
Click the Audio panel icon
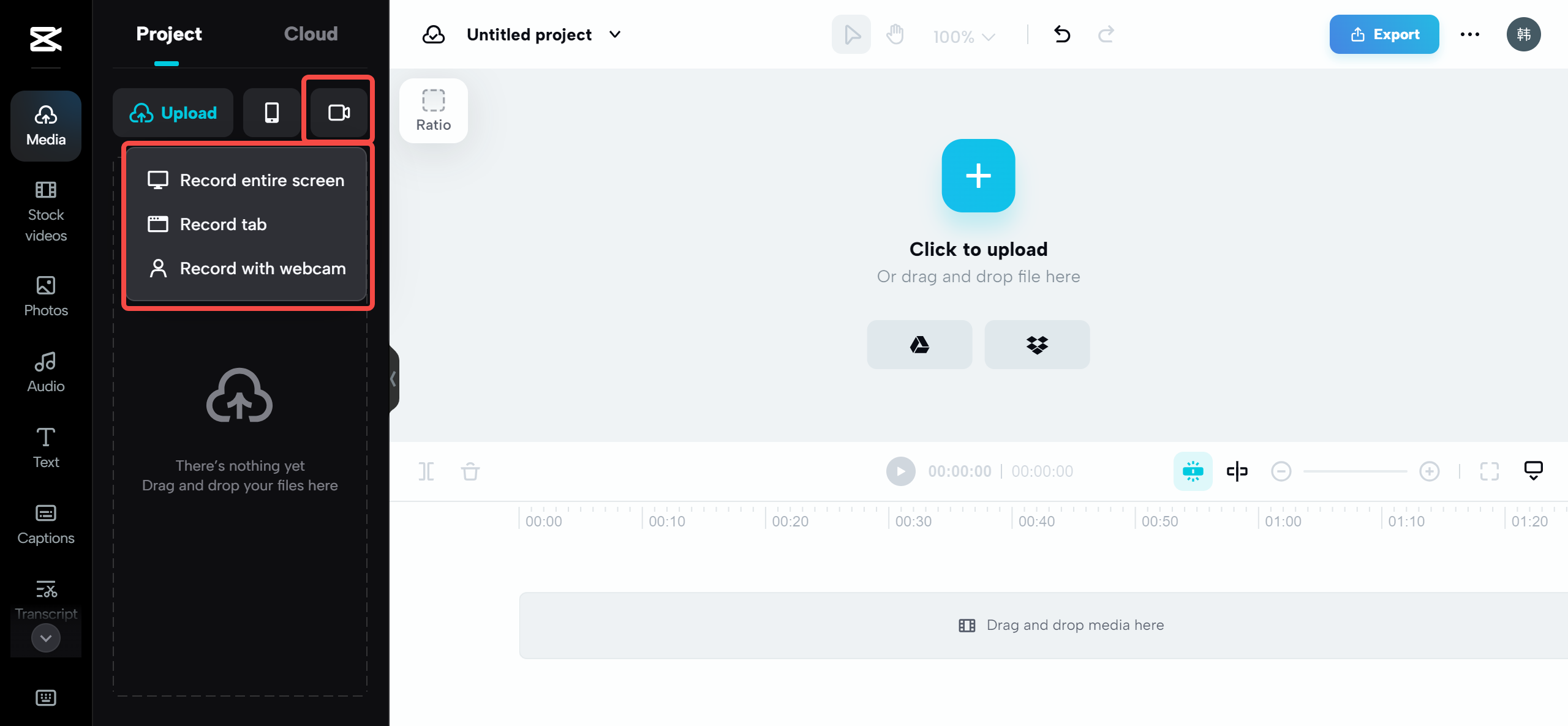pyautogui.click(x=45, y=371)
